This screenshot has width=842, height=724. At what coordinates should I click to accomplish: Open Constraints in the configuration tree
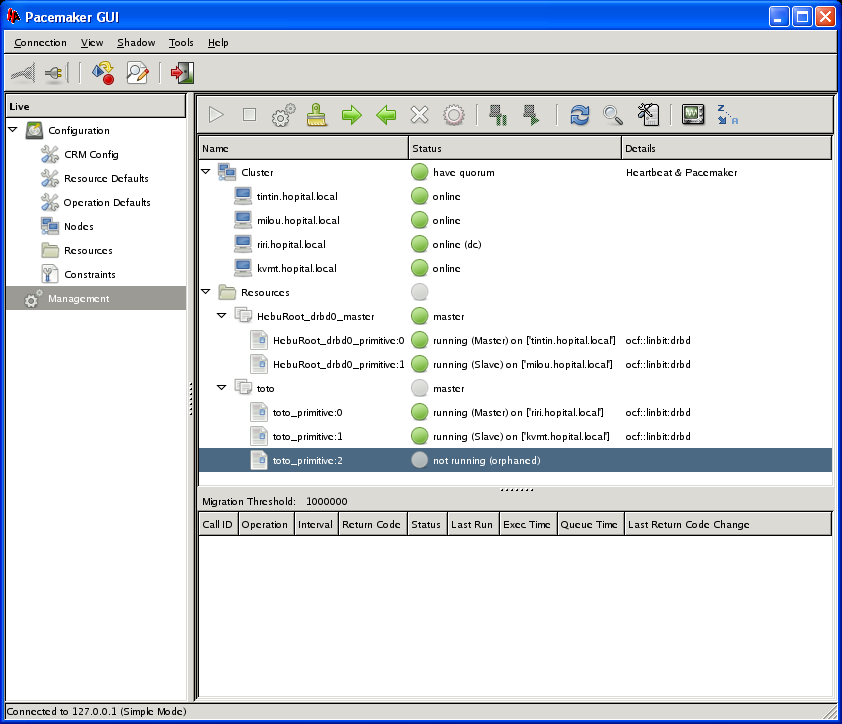click(89, 274)
